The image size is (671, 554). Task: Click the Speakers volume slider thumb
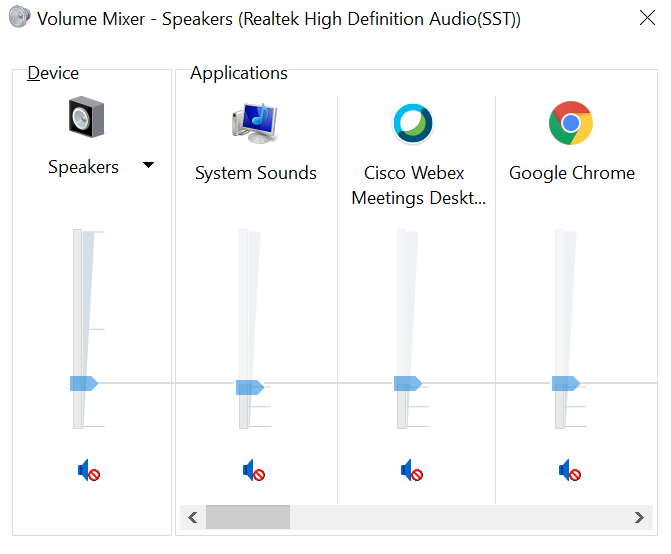coord(83,383)
